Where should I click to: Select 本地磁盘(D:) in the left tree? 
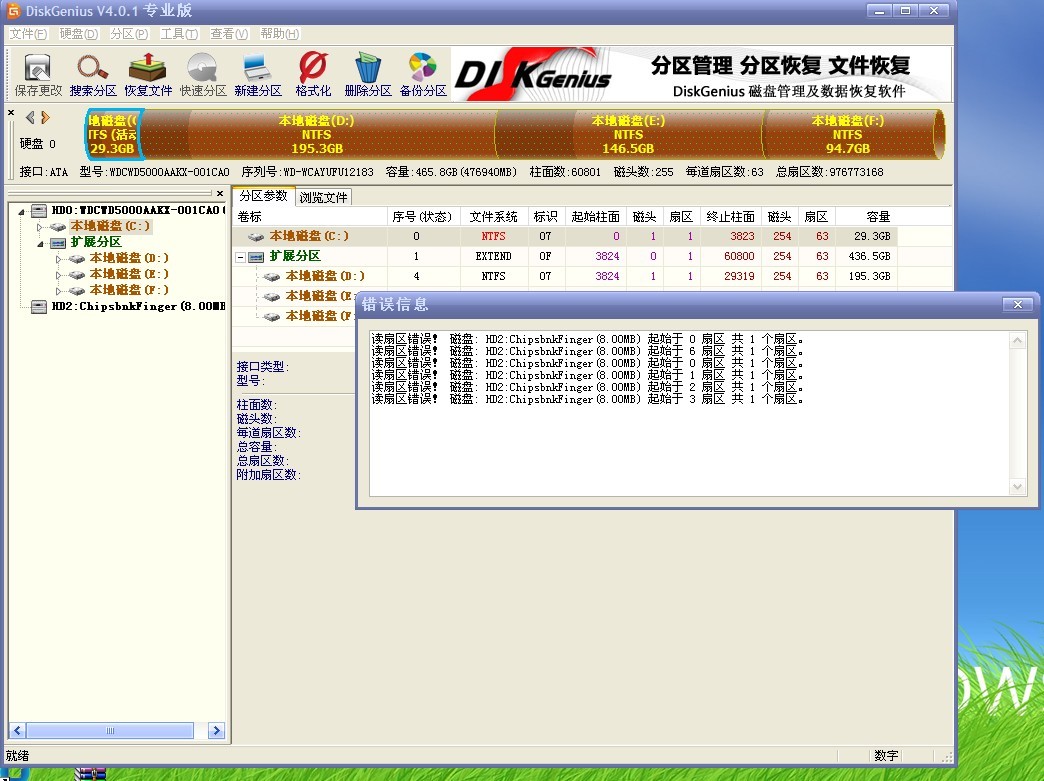click(x=129, y=258)
